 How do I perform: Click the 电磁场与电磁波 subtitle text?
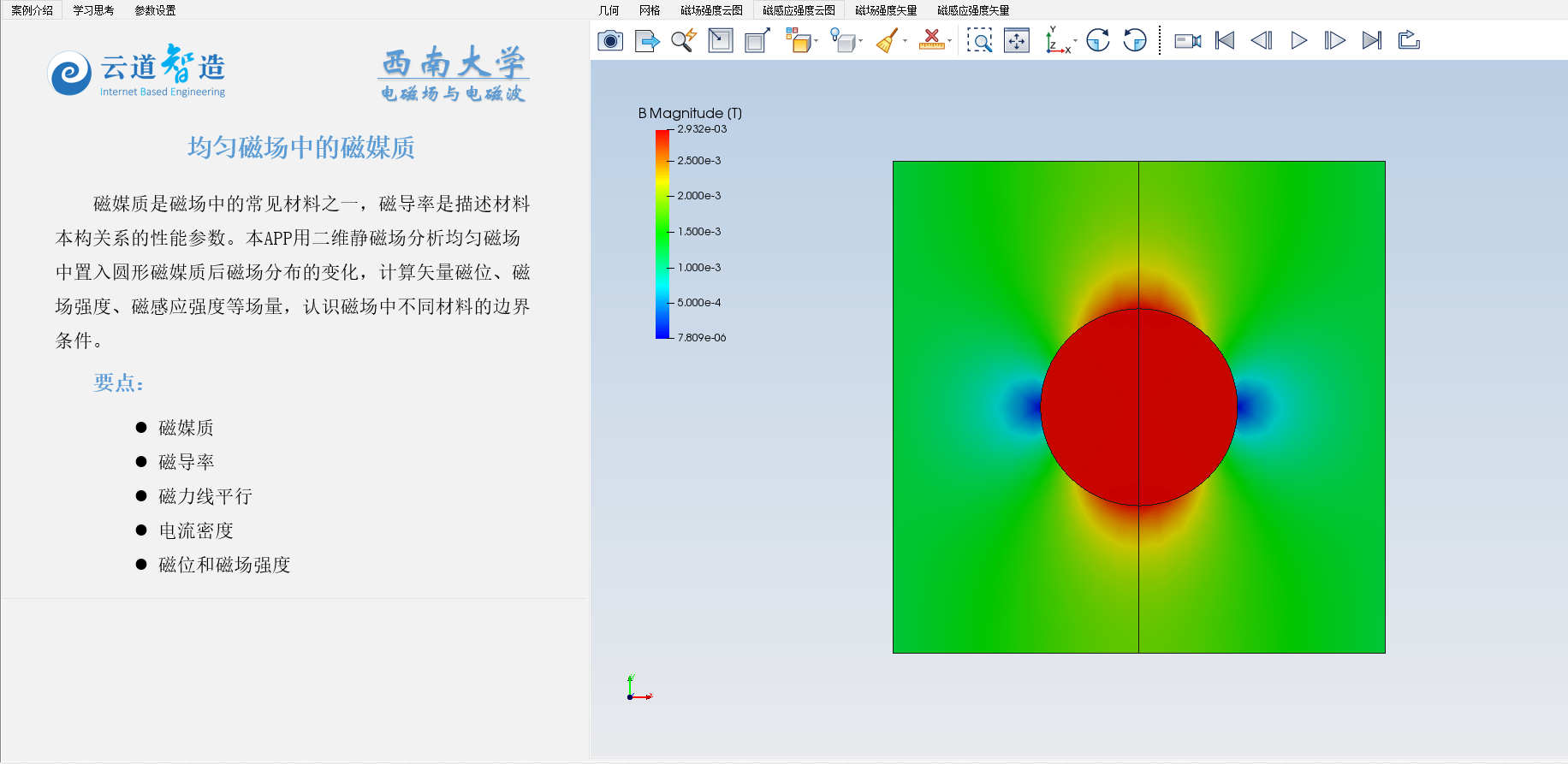point(454,93)
